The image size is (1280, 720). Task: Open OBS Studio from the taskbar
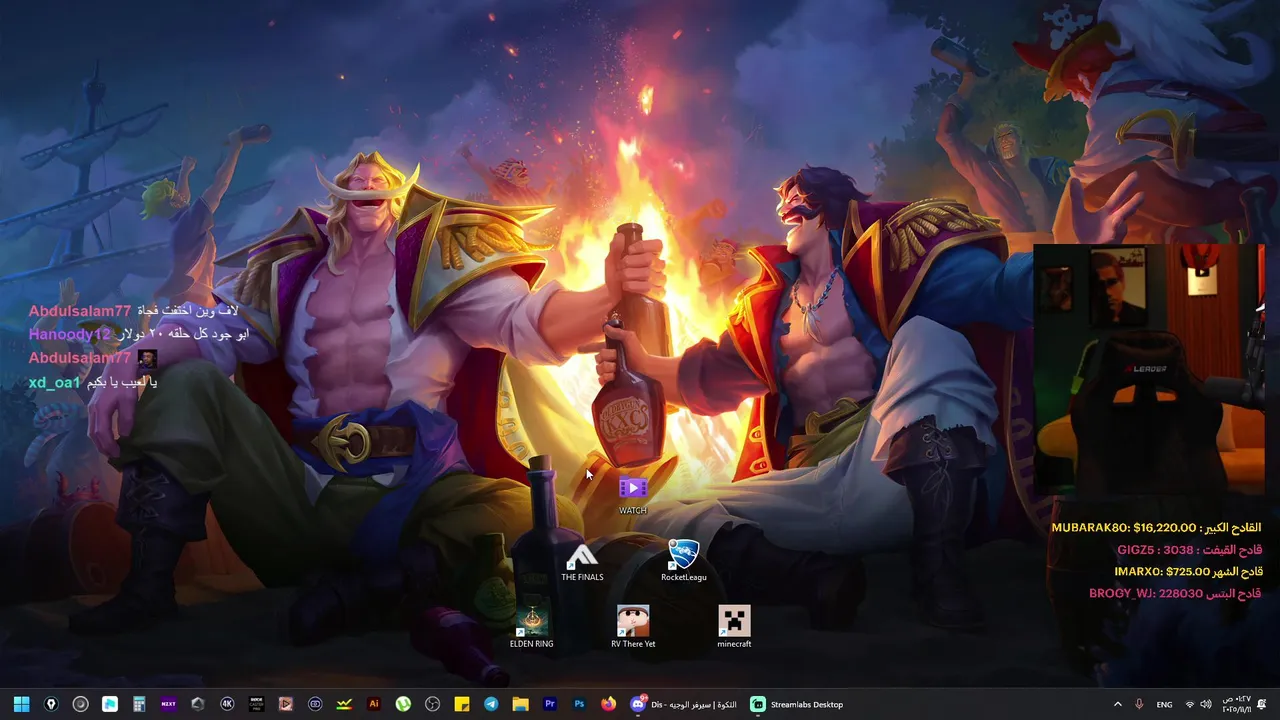[432, 704]
